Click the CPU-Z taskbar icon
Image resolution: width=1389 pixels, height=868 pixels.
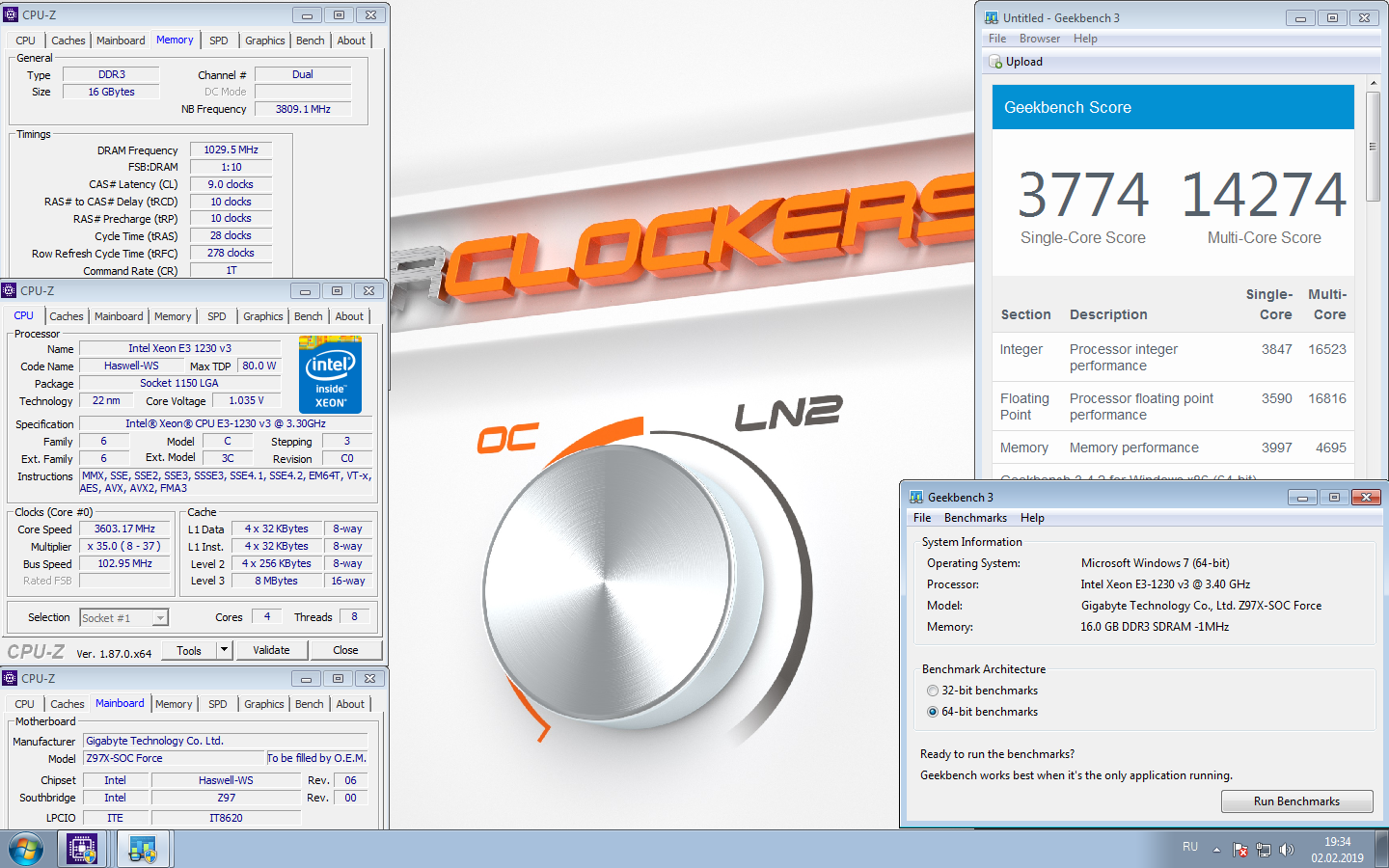coord(82,850)
